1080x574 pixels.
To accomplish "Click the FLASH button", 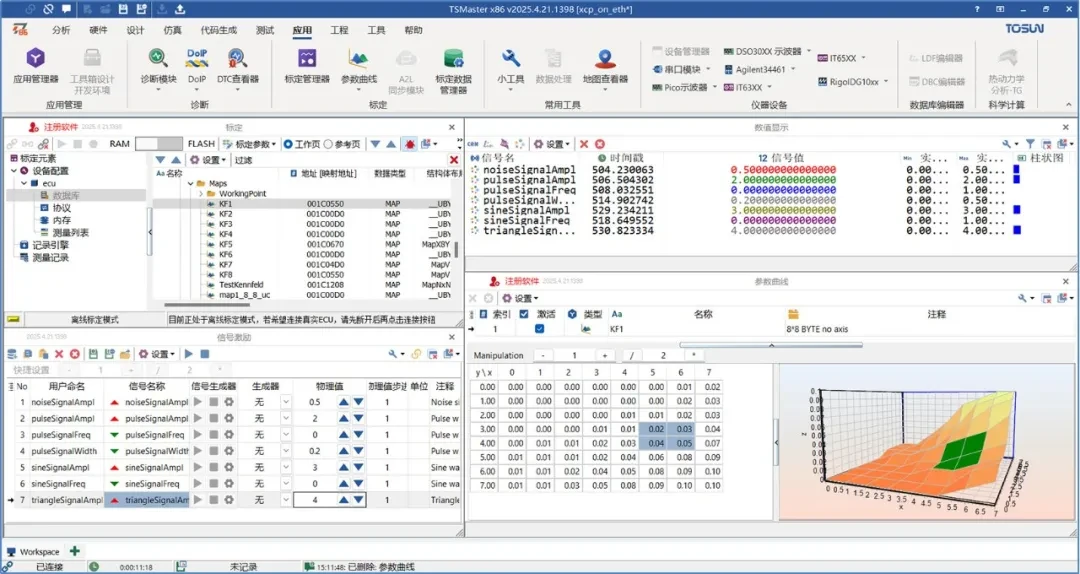I will [201, 144].
